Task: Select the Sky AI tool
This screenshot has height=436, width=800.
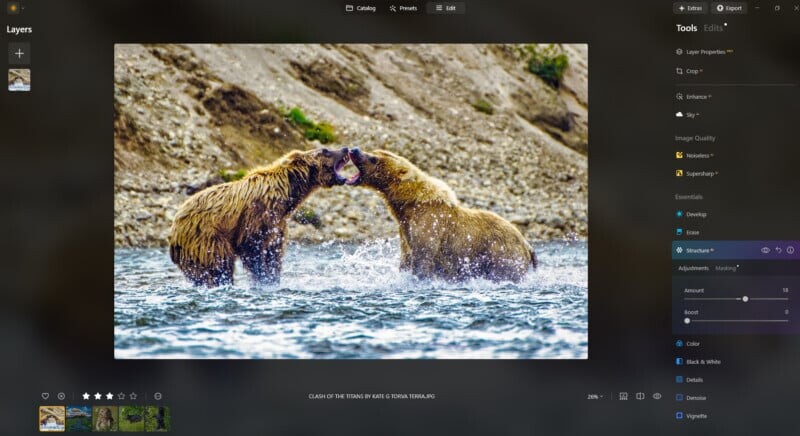Action: click(x=691, y=115)
